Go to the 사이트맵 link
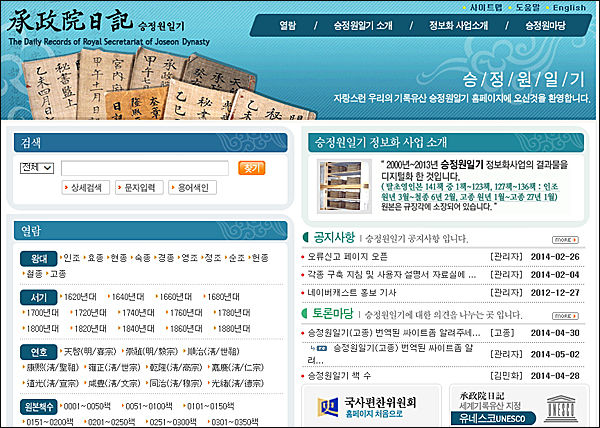600x428 pixels. click(x=486, y=7)
